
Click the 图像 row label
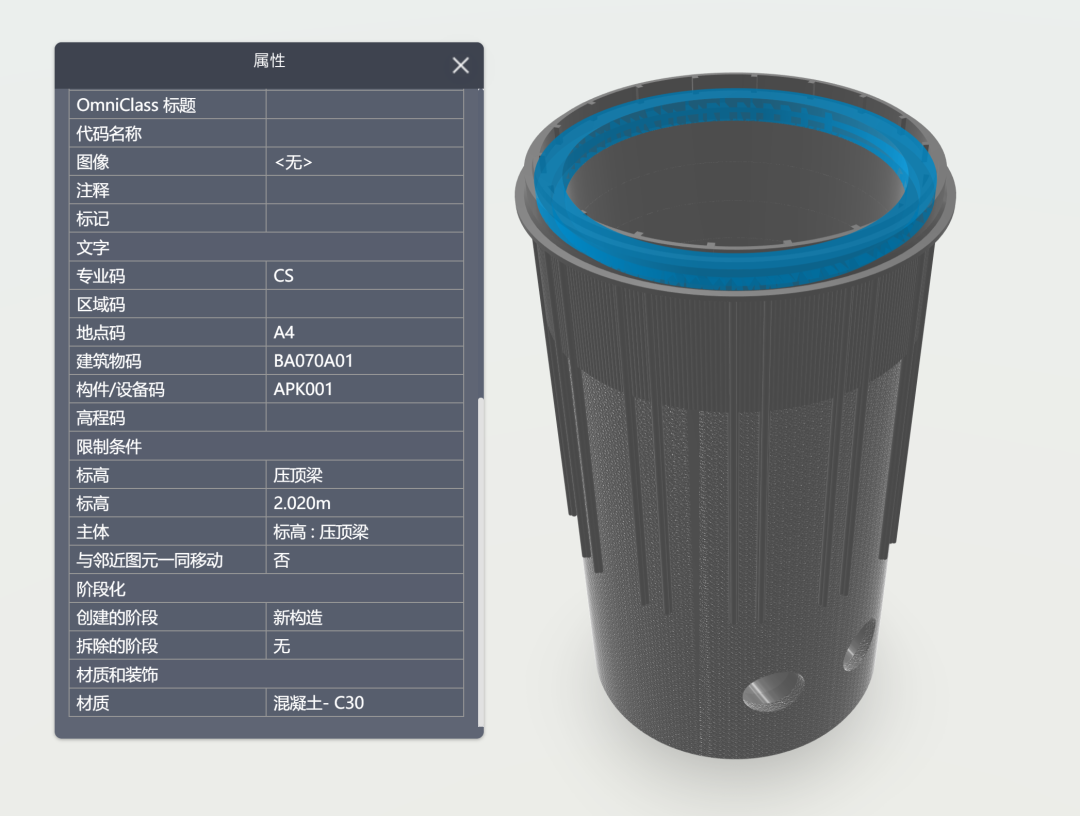[92, 162]
